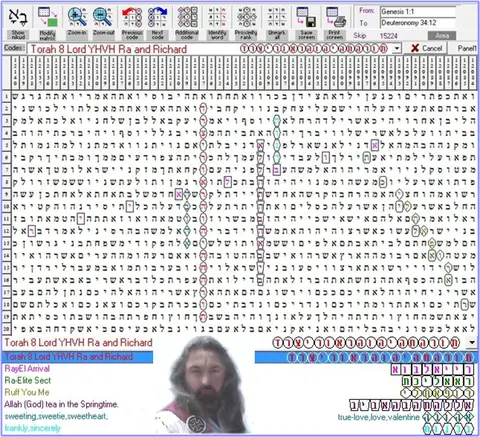Screen dimensions: 480x437
Task: Click the bearded man portrait image
Action: click(205, 385)
